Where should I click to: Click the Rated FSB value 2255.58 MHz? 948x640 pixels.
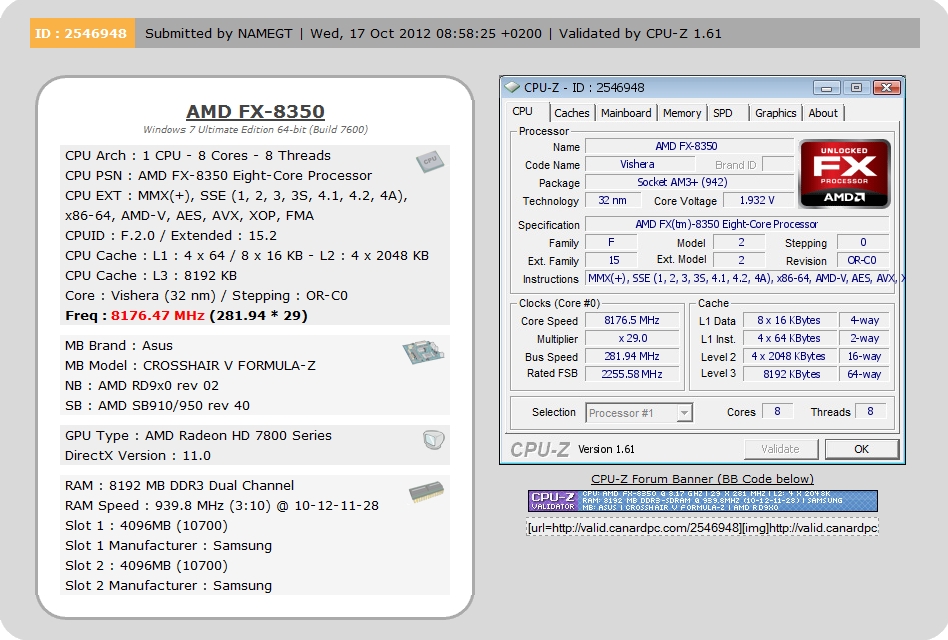coord(632,374)
